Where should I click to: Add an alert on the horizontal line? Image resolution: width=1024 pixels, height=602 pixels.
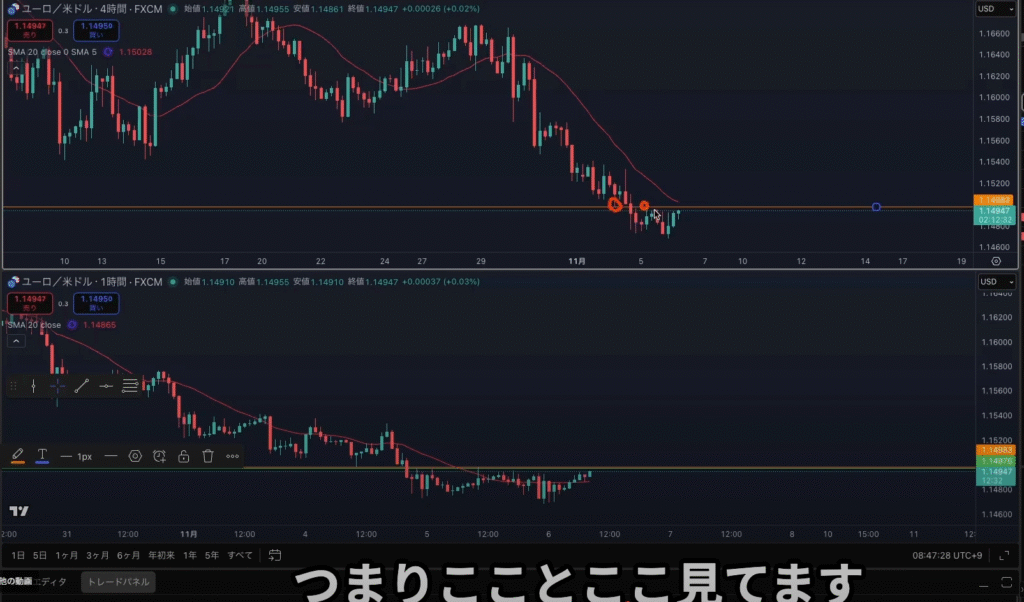tap(159, 456)
